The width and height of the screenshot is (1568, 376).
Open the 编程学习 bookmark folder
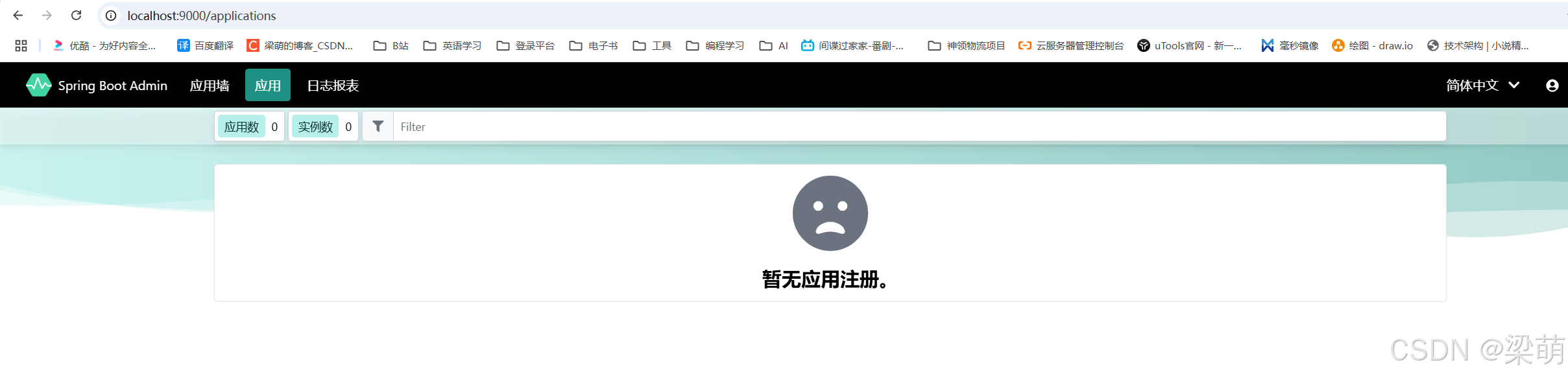(715, 45)
